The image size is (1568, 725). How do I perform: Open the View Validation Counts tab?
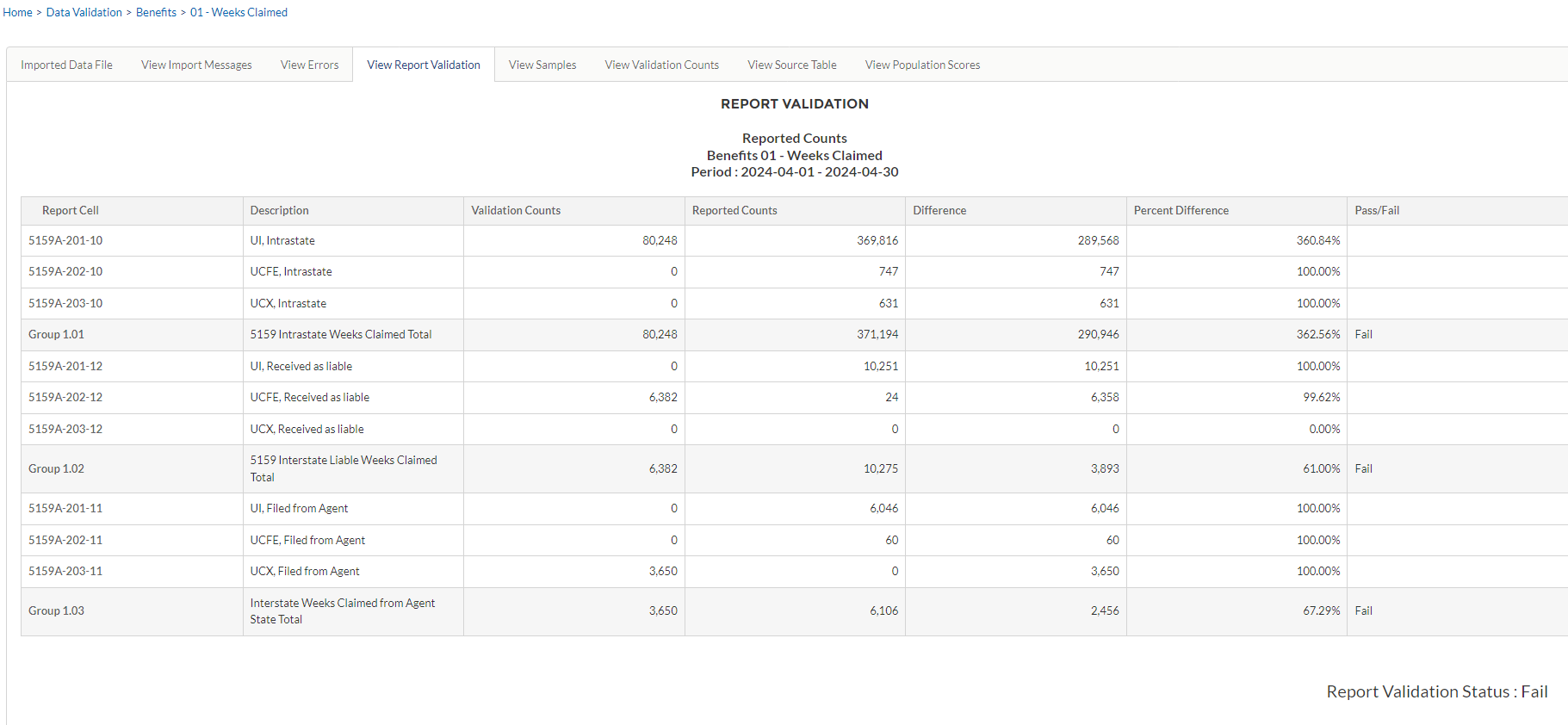(x=661, y=65)
